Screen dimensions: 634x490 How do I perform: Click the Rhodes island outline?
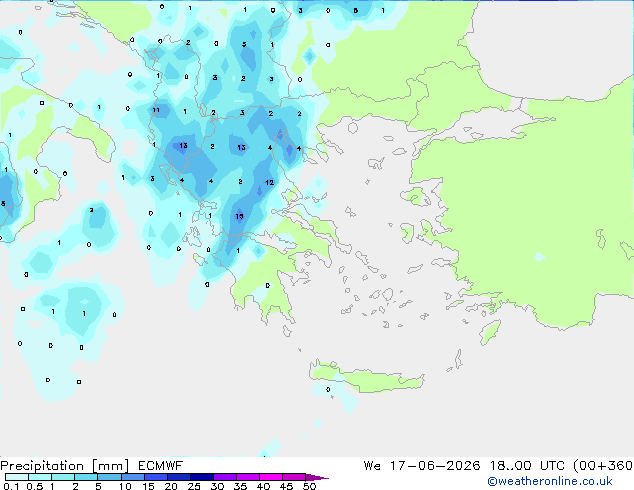point(490,332)
